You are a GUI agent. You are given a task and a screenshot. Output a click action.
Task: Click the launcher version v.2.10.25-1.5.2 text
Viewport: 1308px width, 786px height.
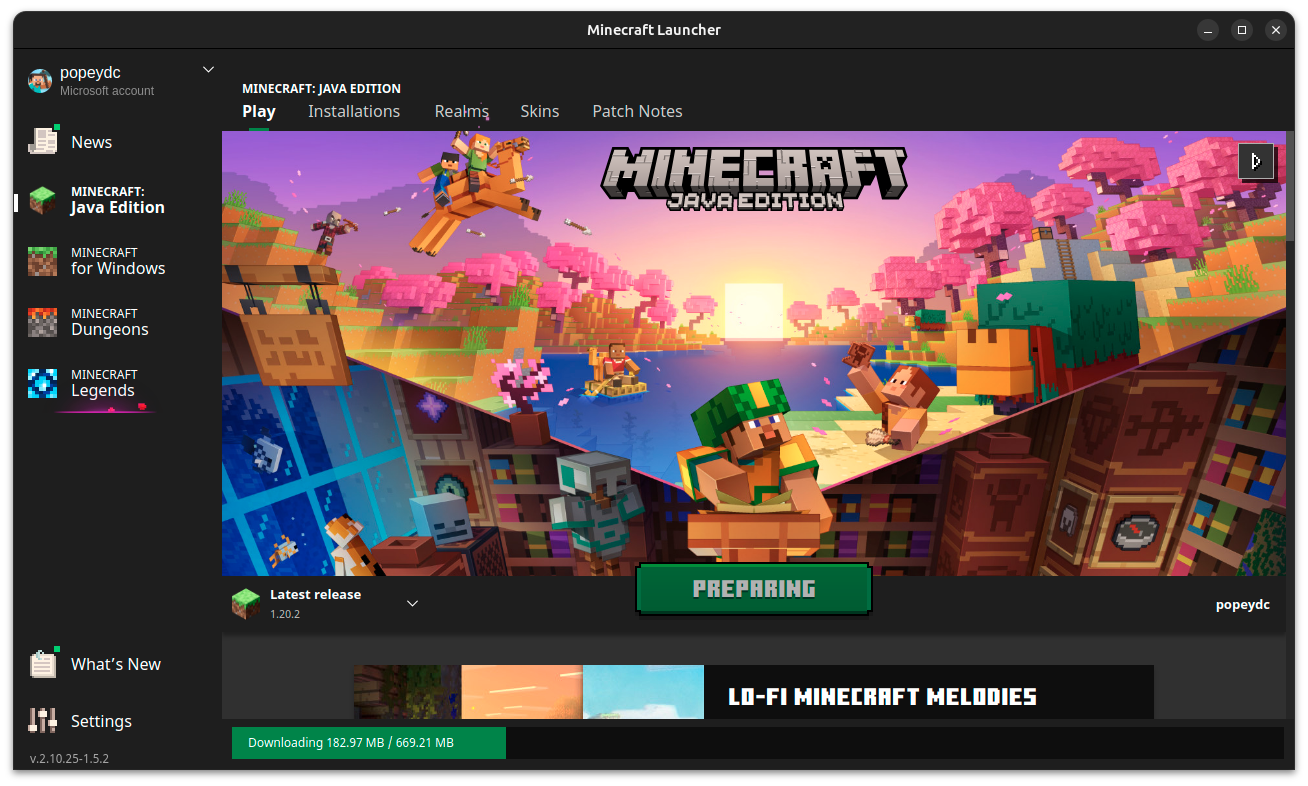[69, 758]
